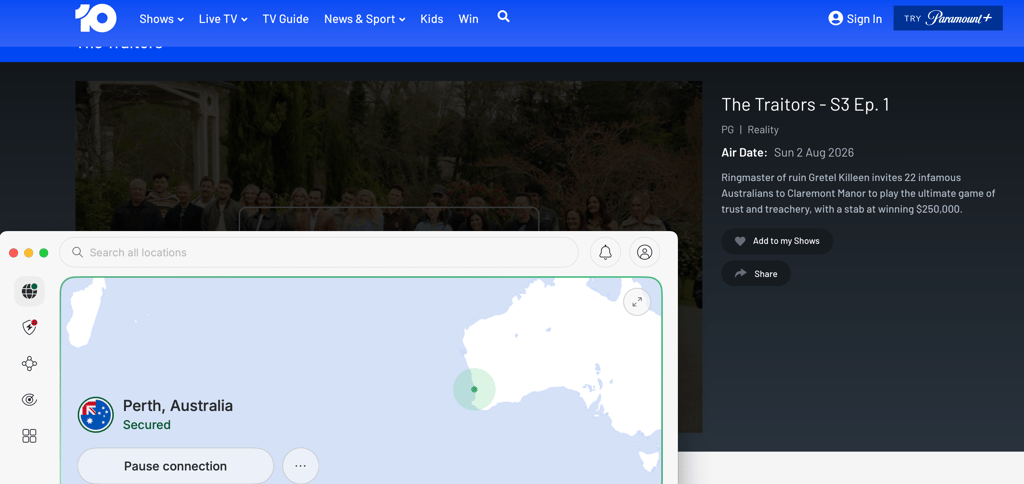Click the Try Paramount+ button

[948, 18]
